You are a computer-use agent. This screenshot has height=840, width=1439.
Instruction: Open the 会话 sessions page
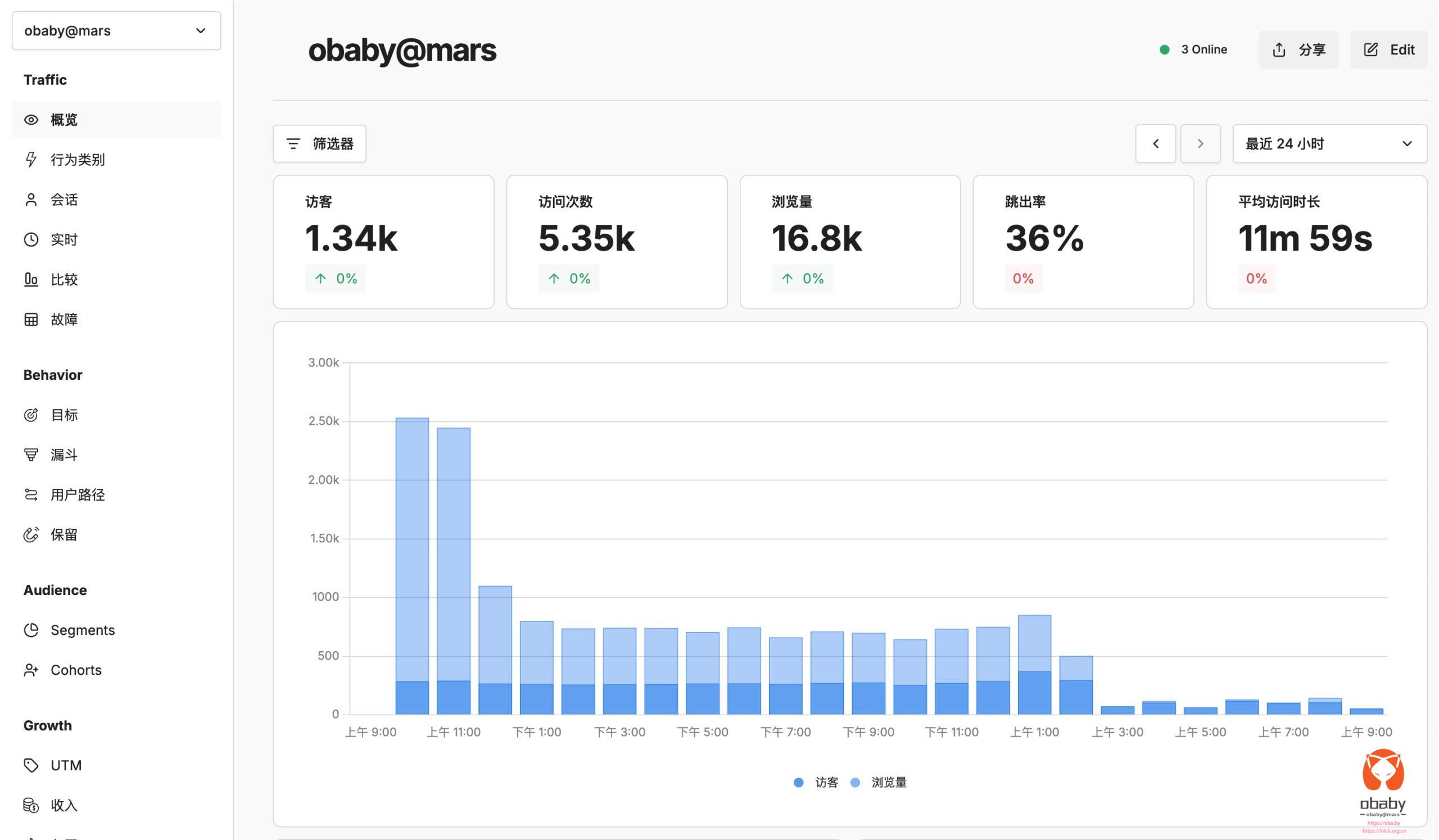pyautogui.click(x=64, y=199)
